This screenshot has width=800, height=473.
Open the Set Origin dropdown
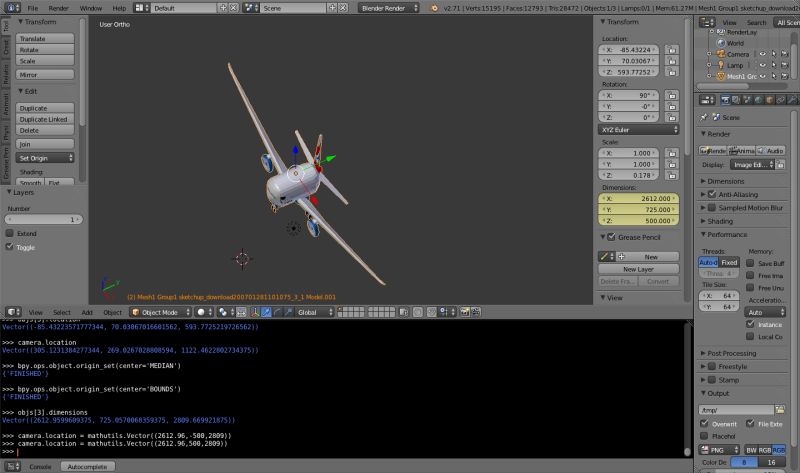45,158
